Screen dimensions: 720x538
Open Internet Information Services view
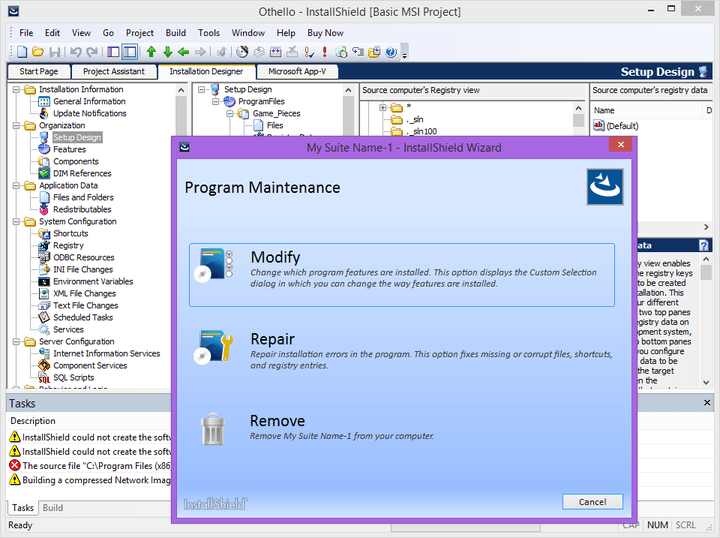coord(107,353)
